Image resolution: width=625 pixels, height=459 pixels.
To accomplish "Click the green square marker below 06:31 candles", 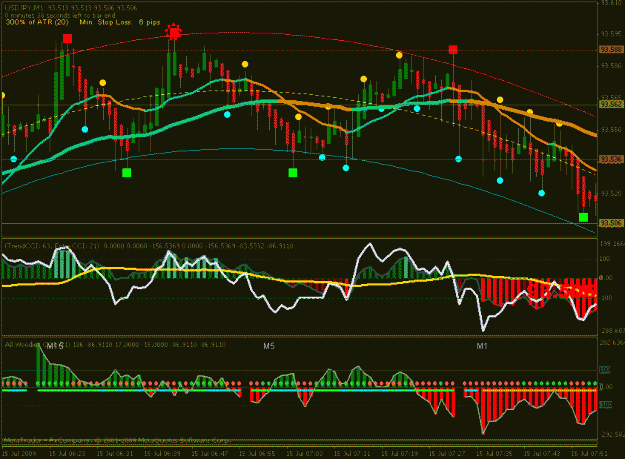I will click(126, 173).
